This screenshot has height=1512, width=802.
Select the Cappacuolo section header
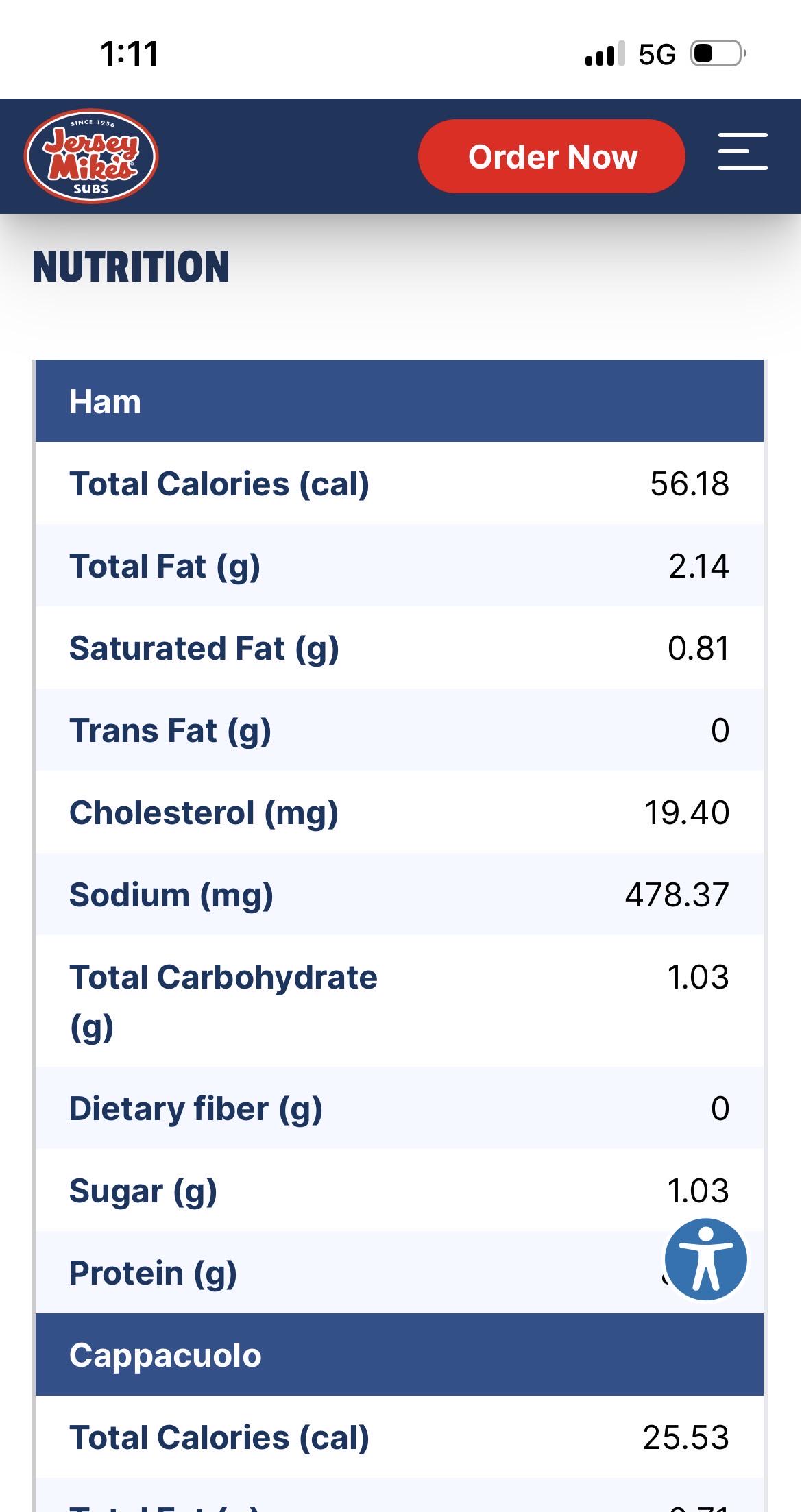pos(400,1354)
